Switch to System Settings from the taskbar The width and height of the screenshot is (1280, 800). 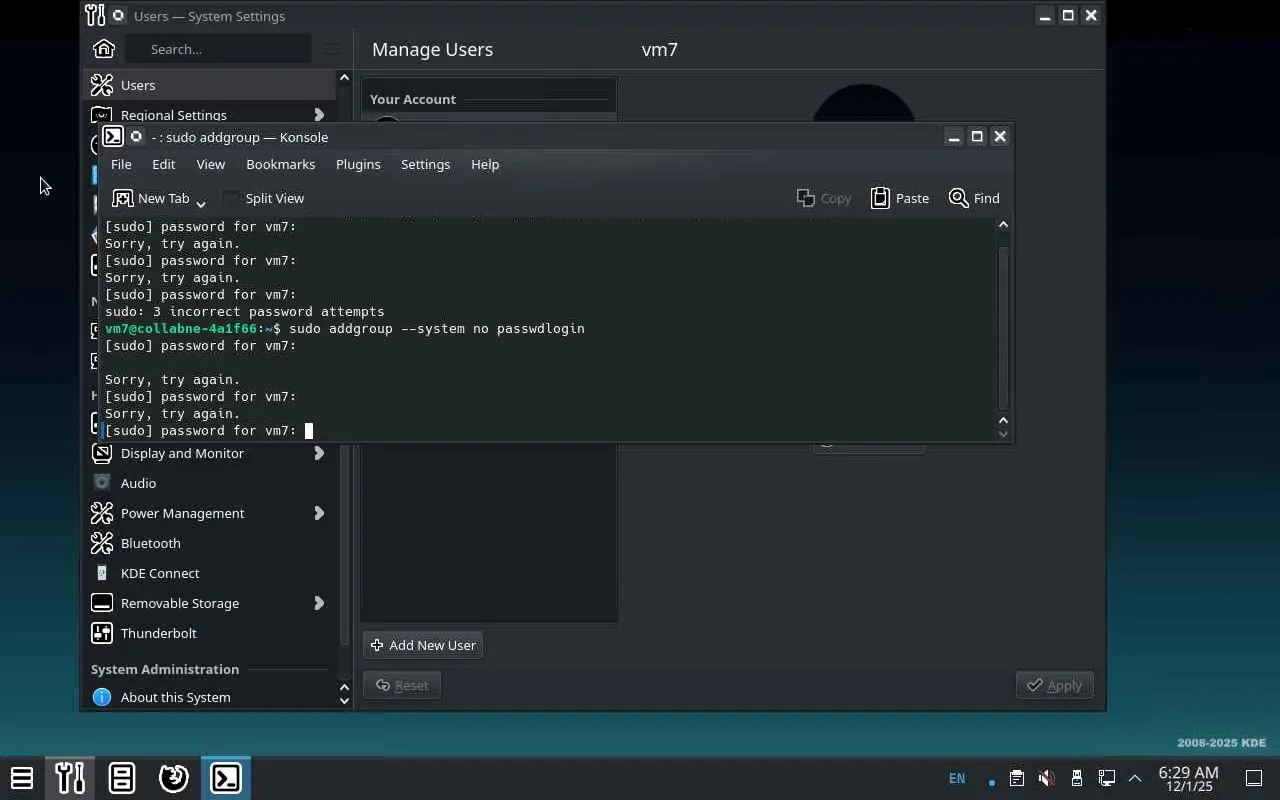[x=70, y=778]
